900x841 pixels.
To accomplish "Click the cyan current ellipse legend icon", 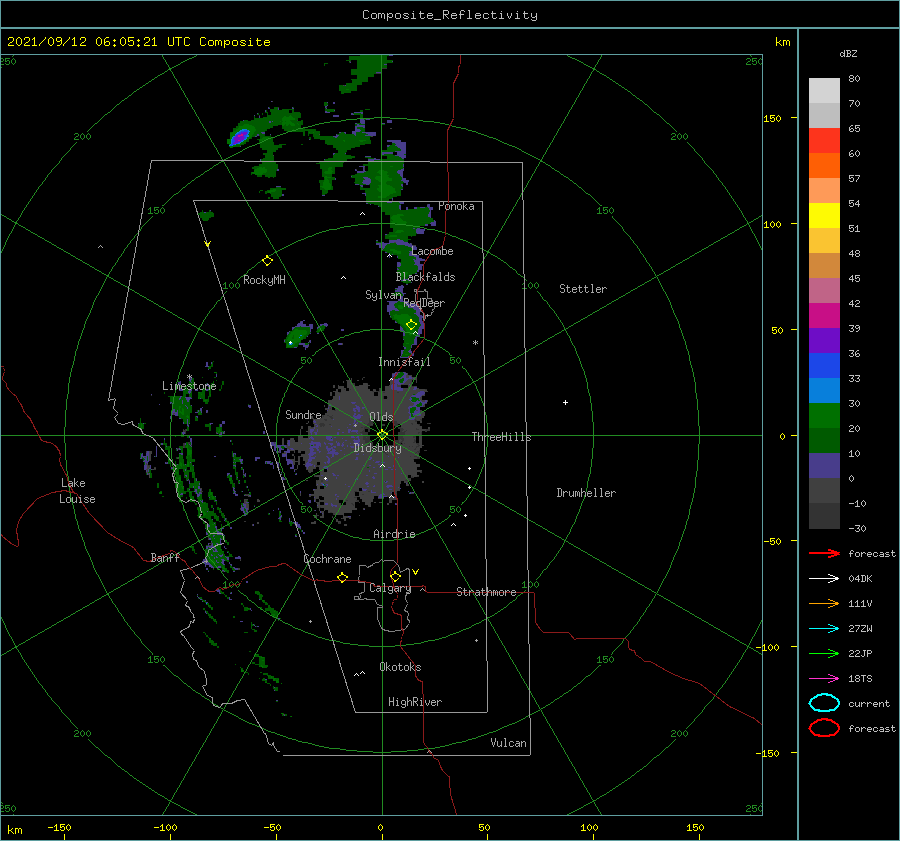I will point(824,703).
